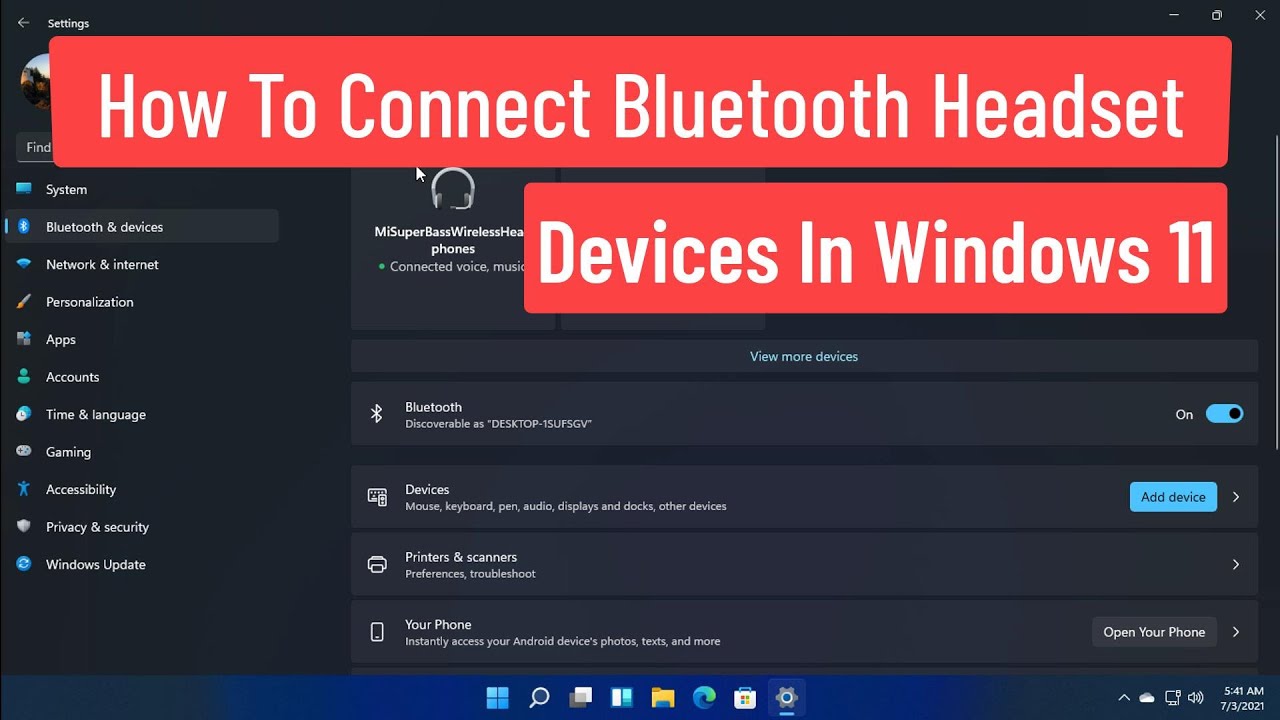1280x720 pixels.
Task: Click the Windows Update refresh icon
Action: (x=24, y=564)
